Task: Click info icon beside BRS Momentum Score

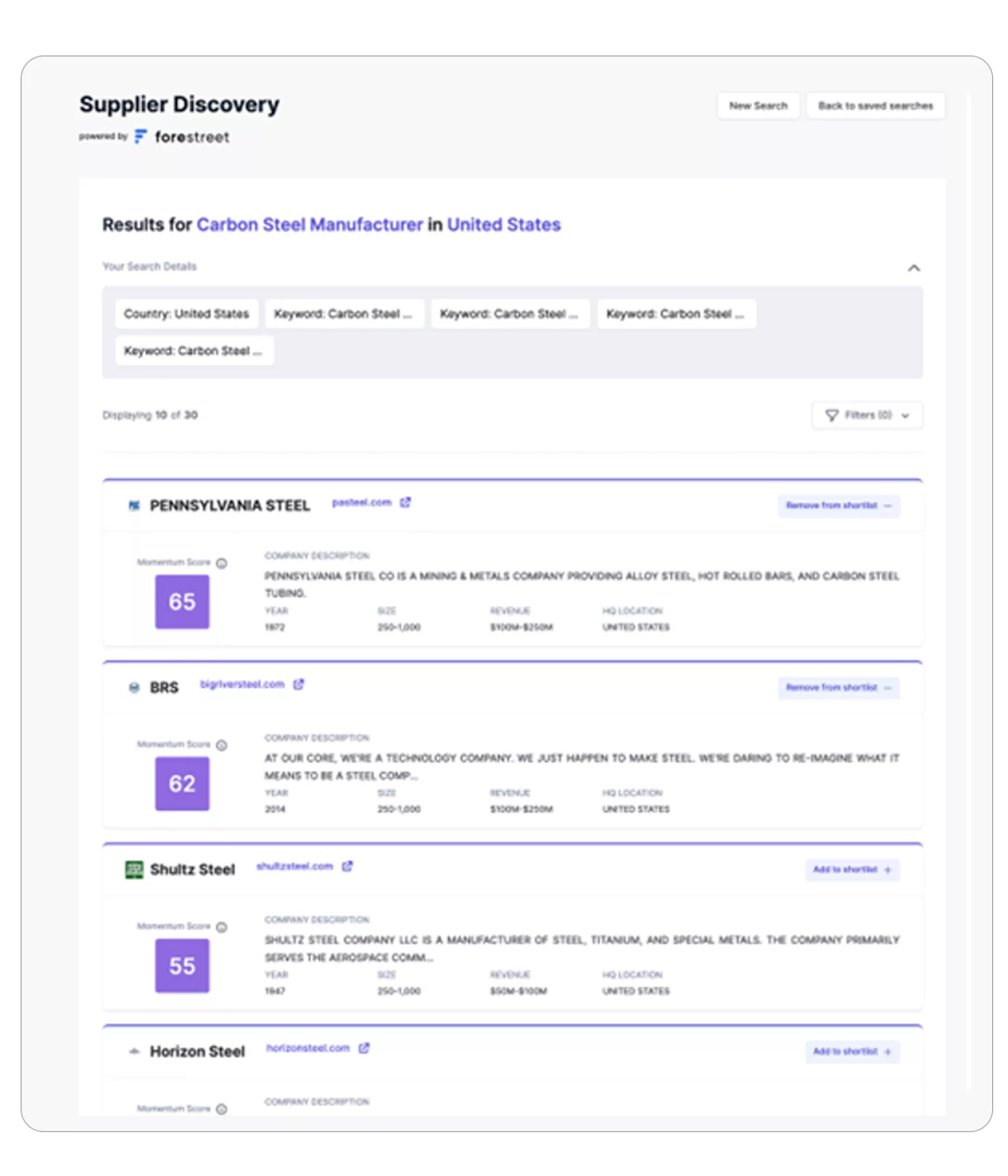Action: point(222,745)
